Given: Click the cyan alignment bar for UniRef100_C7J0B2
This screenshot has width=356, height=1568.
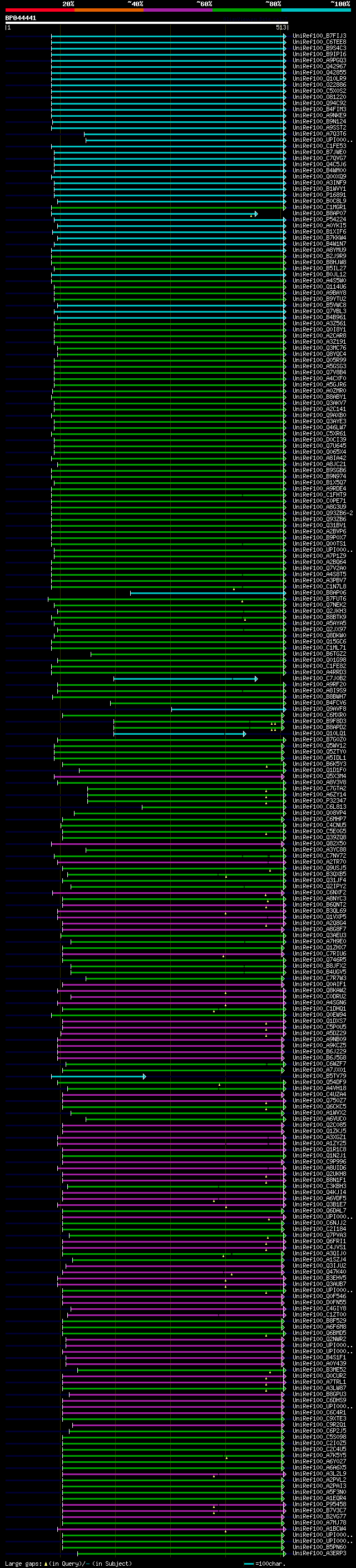Looking at the screenshot, I should (x=186, y=678).
